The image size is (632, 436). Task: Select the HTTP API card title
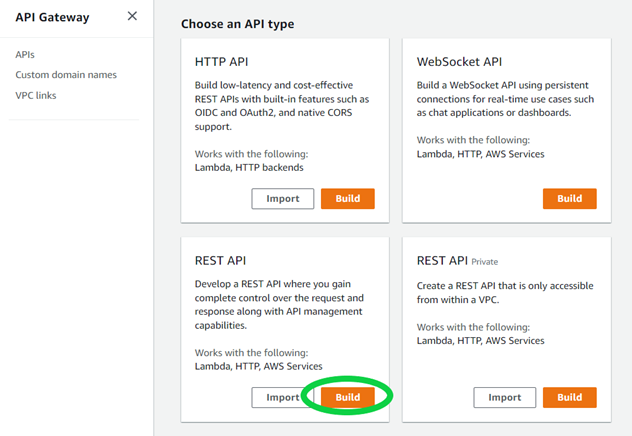point(222,62)
